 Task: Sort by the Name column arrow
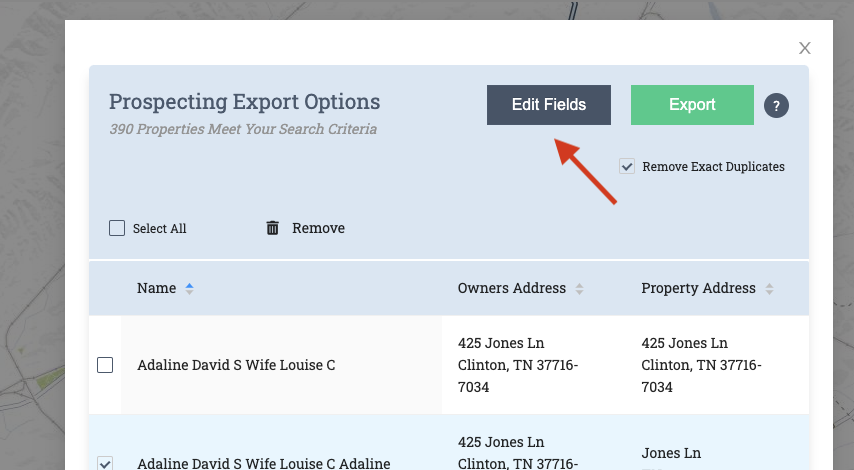click(x=190, y=288)
